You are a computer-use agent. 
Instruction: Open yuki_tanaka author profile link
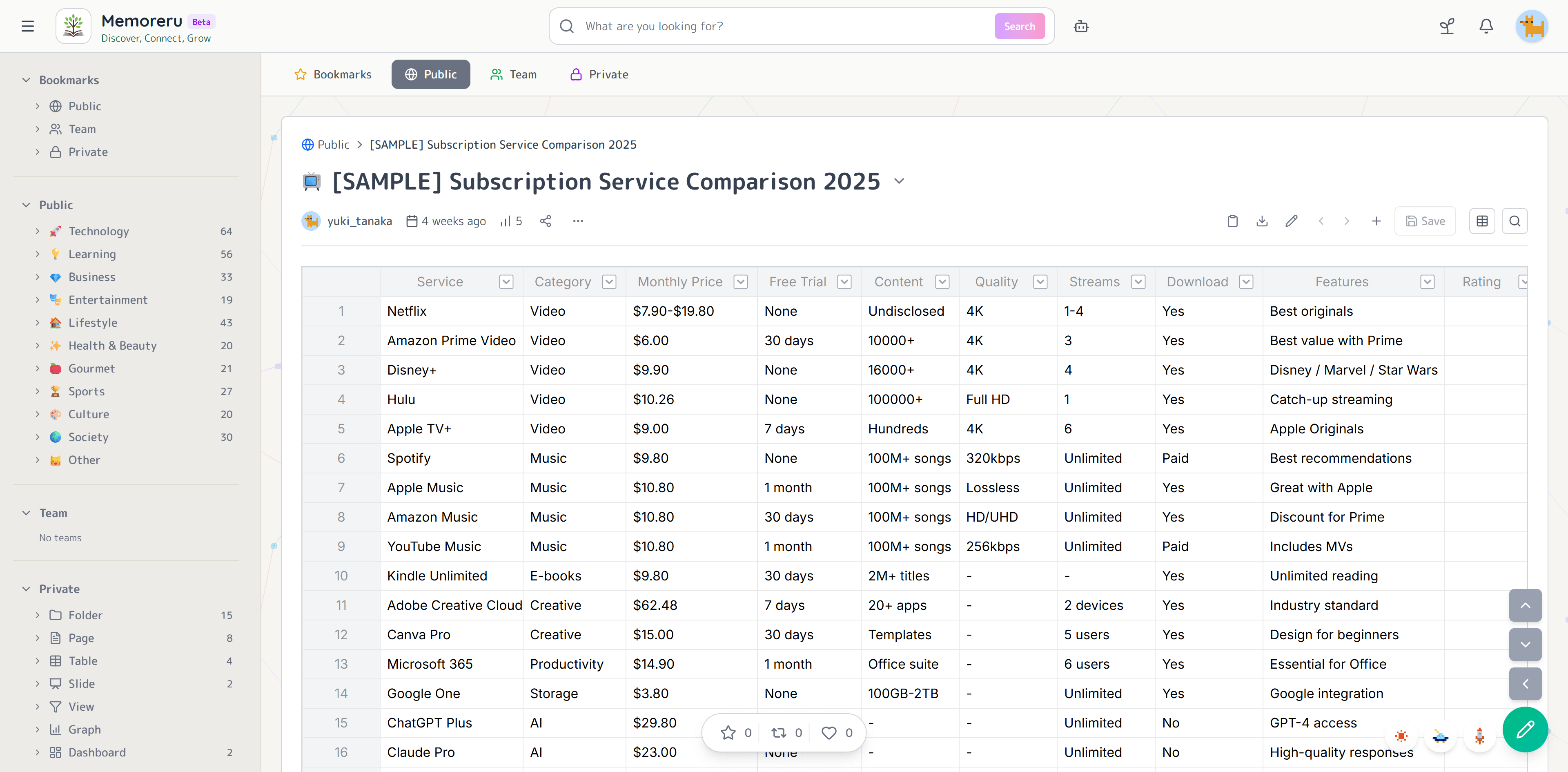(359, 221)
